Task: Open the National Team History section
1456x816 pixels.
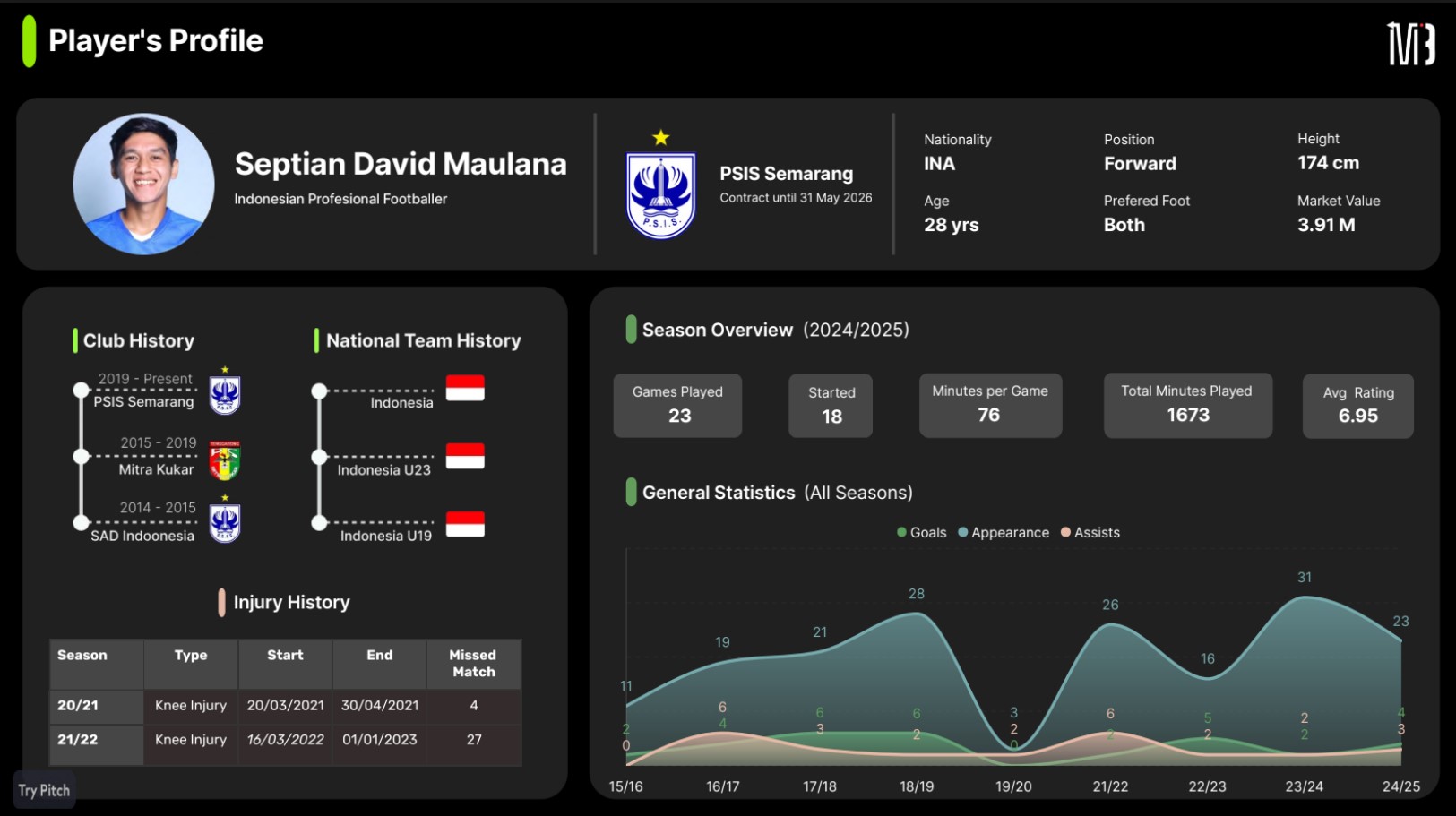Action: coord(423,340)
